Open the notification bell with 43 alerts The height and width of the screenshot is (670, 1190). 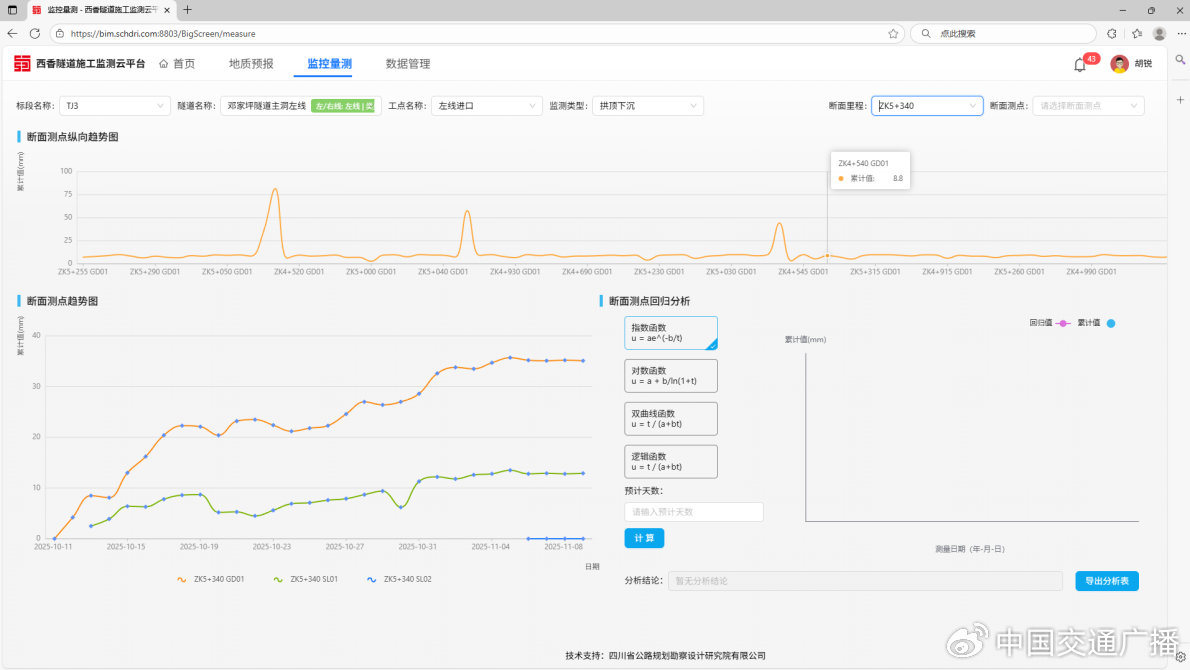pos(1080,65)
